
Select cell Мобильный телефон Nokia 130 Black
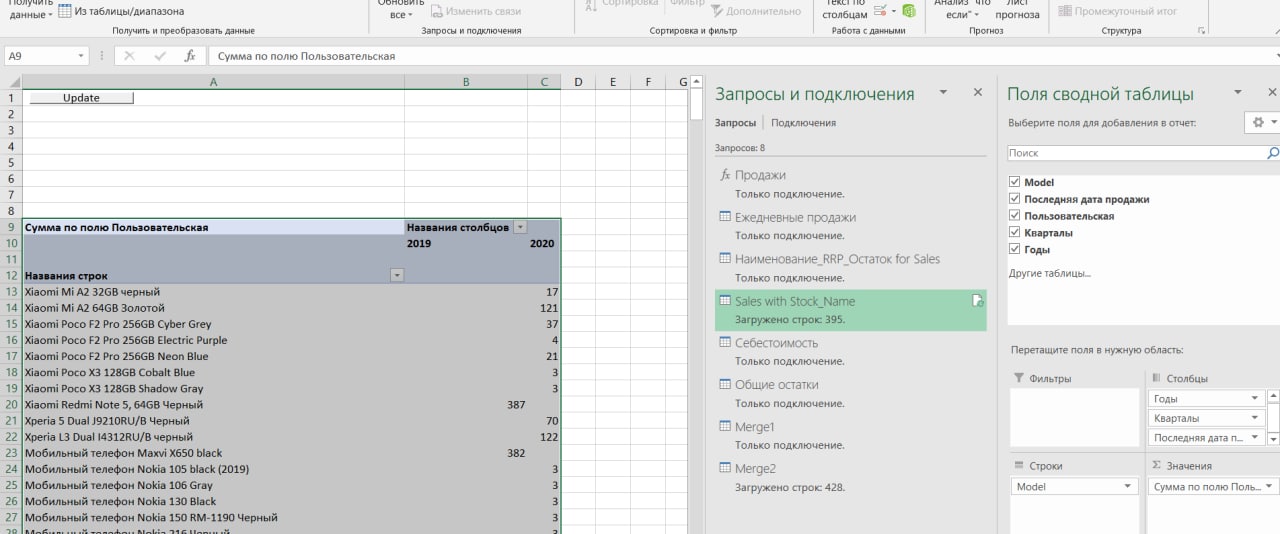pyautogui.click(x=213, y=502)
